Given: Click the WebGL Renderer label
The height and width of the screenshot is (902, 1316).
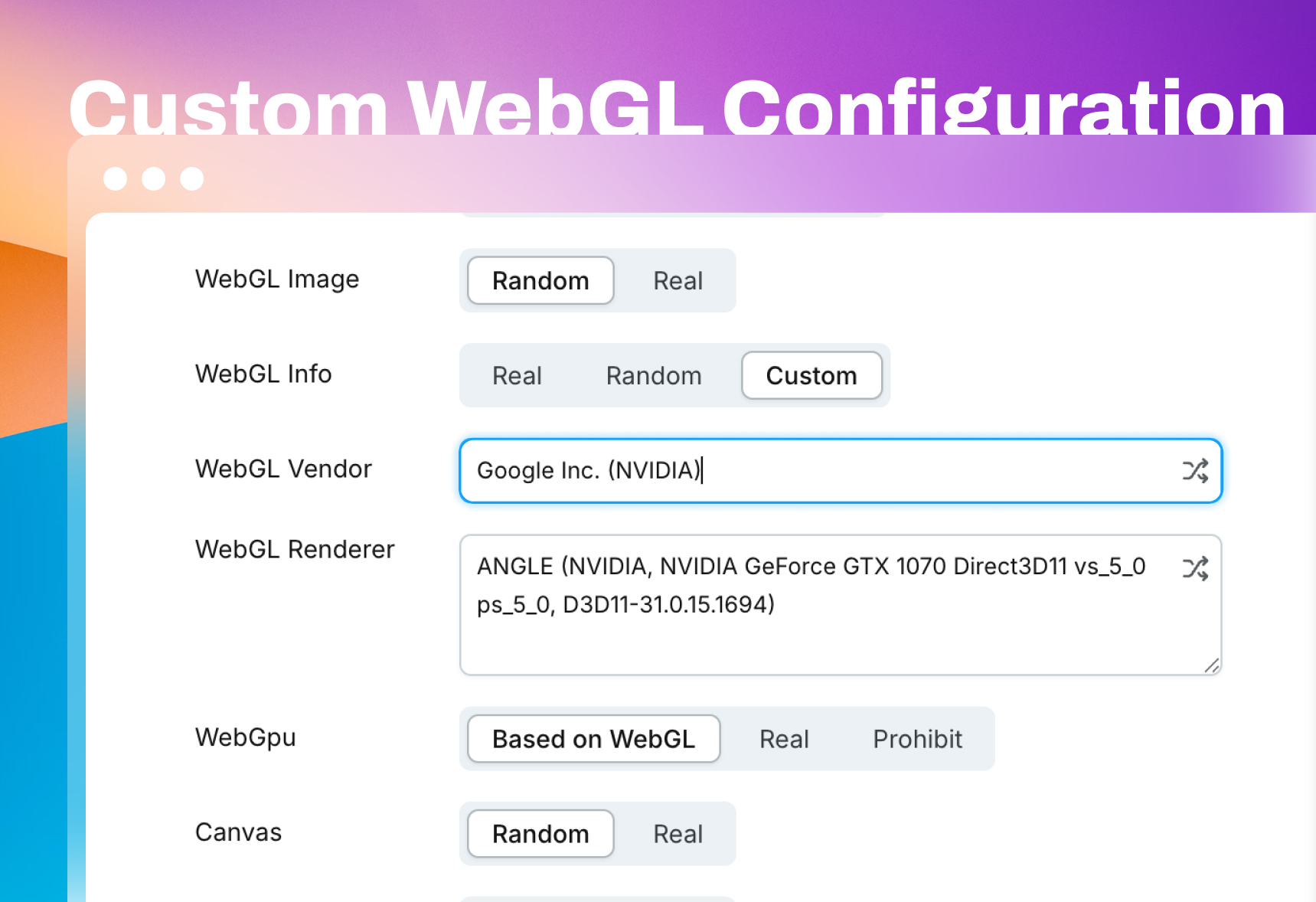Looking at the screenshot, I should (x=295, y=549).
